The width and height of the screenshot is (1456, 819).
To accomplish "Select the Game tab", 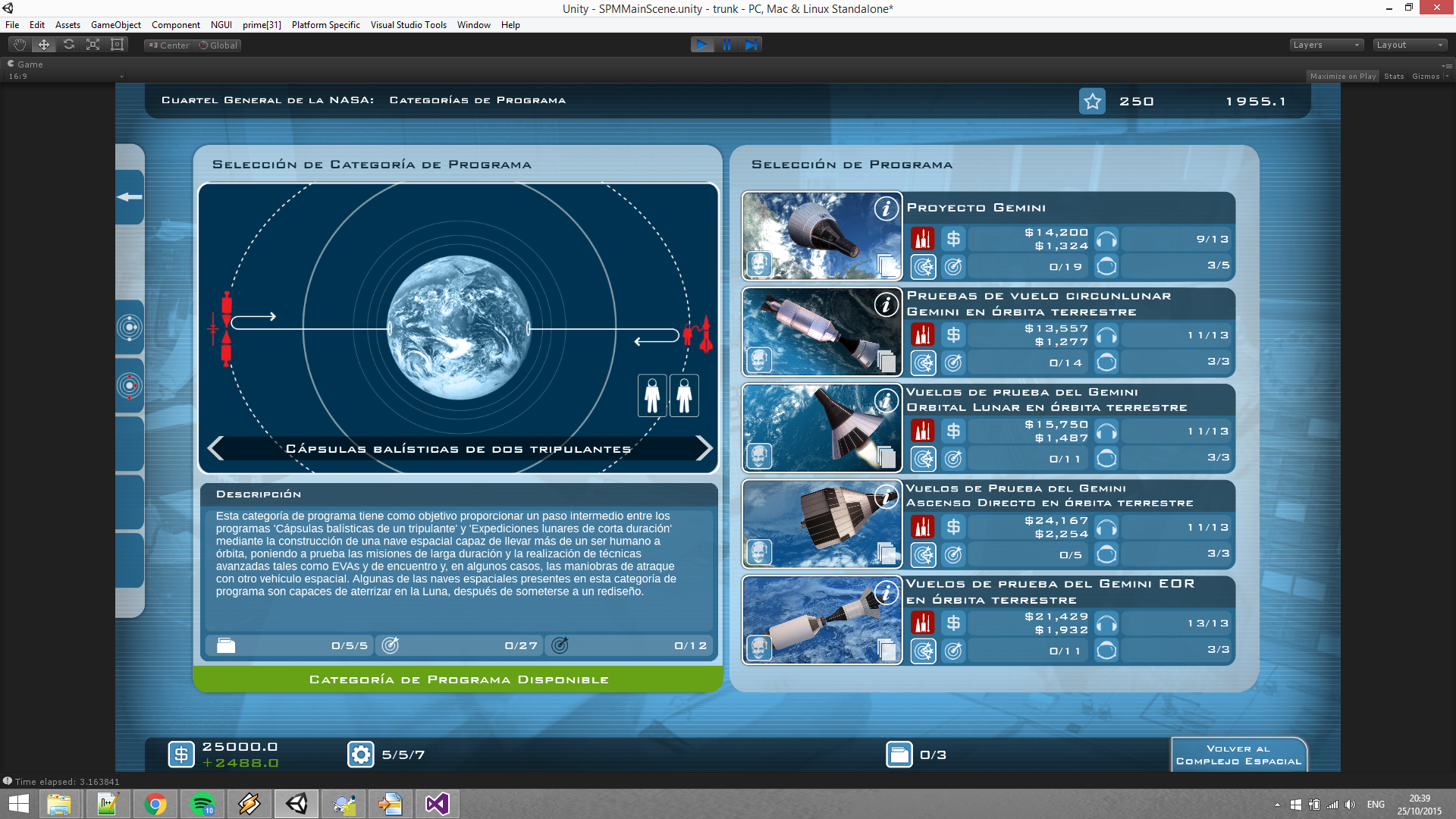I will [x=25, y=64].
